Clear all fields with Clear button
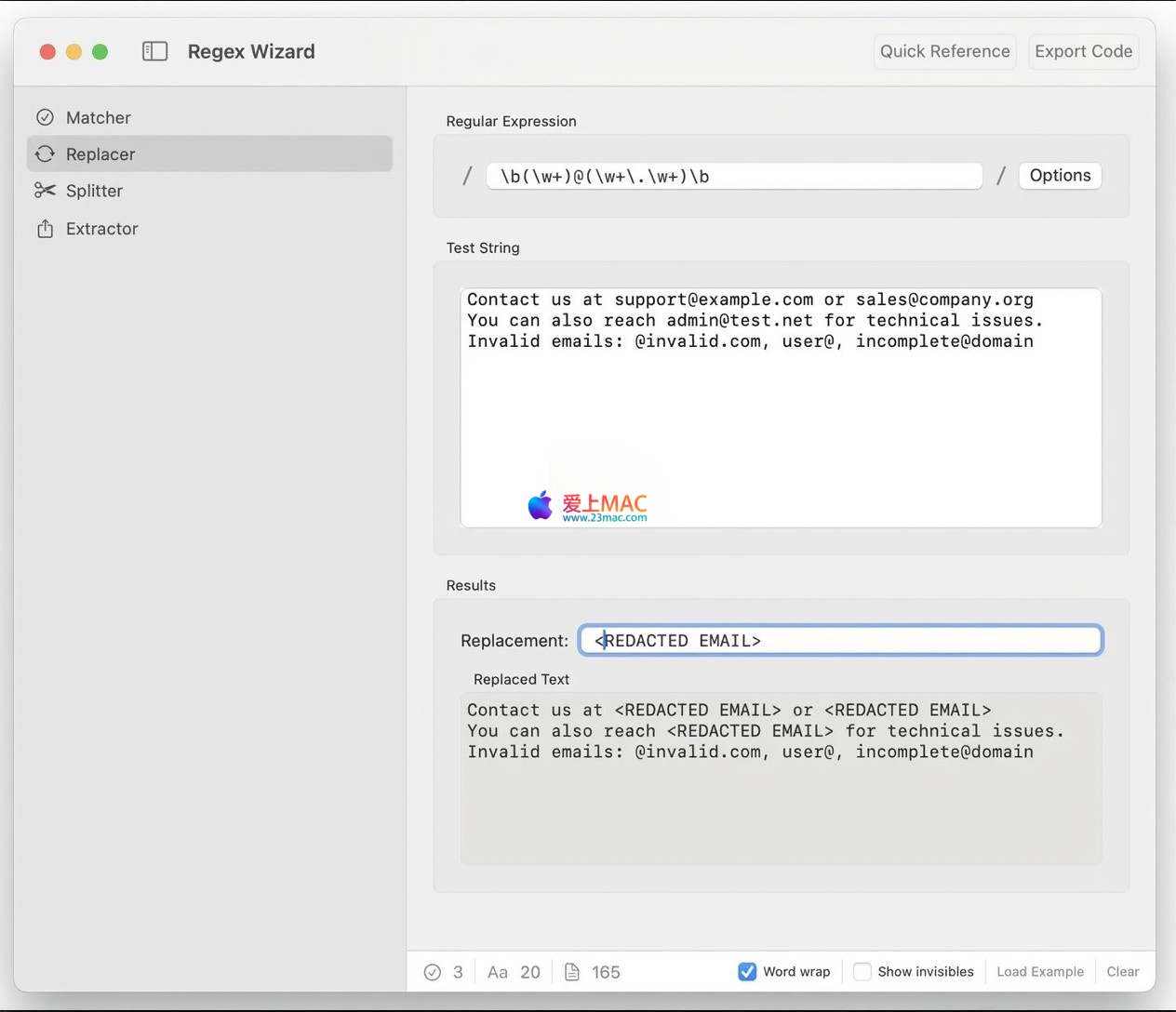 point(1122,971)
